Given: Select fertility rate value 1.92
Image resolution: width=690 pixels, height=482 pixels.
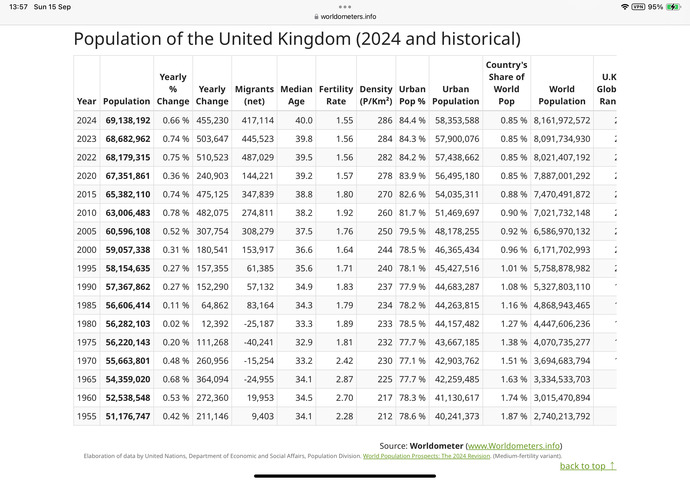Looking at the screenshot, I should [345, 213].
